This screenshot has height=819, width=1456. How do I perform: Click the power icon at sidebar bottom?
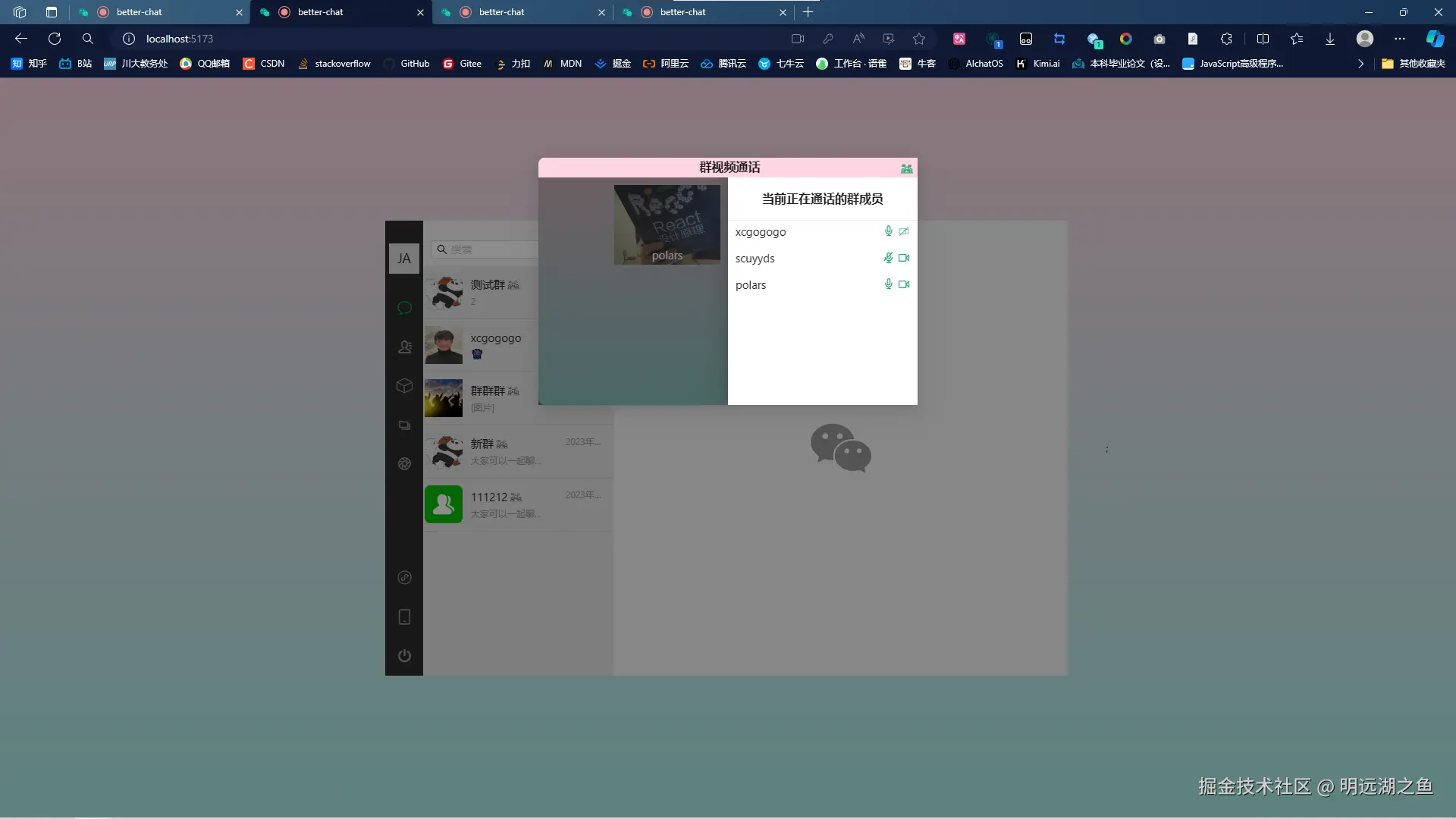tap(404, 656)
